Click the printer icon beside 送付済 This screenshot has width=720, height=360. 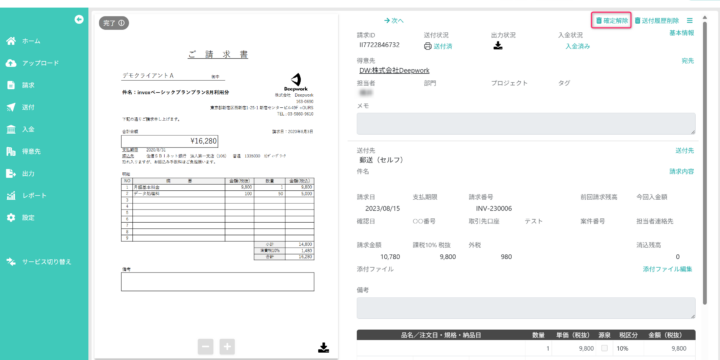(428, 46)
